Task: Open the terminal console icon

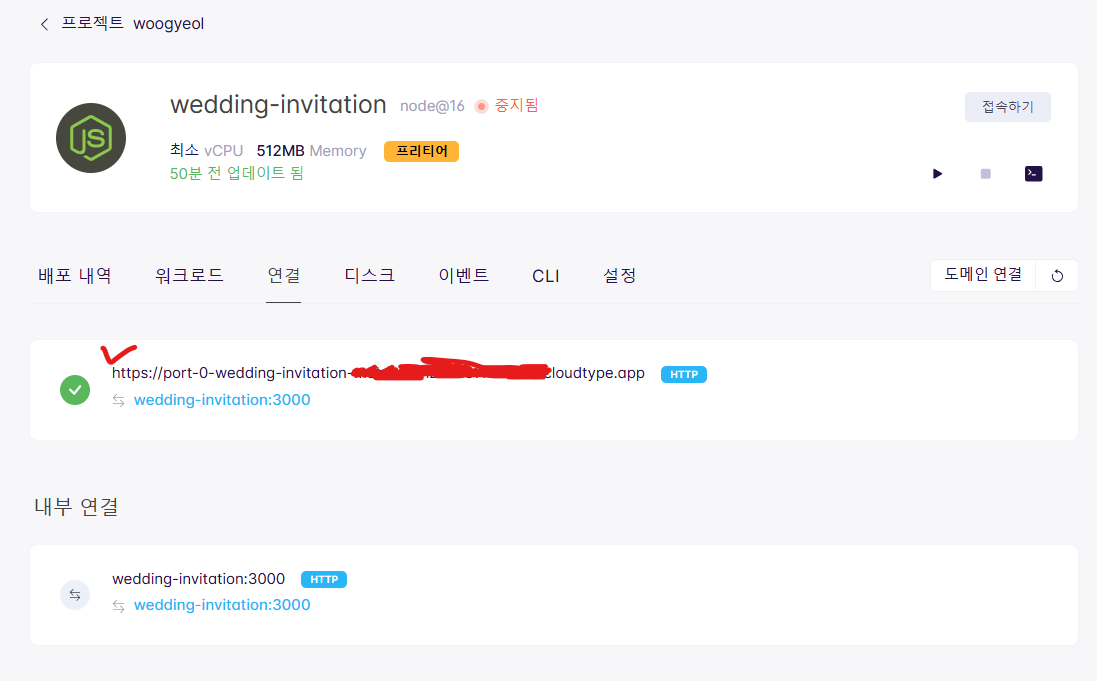Action: (1033, 174)
